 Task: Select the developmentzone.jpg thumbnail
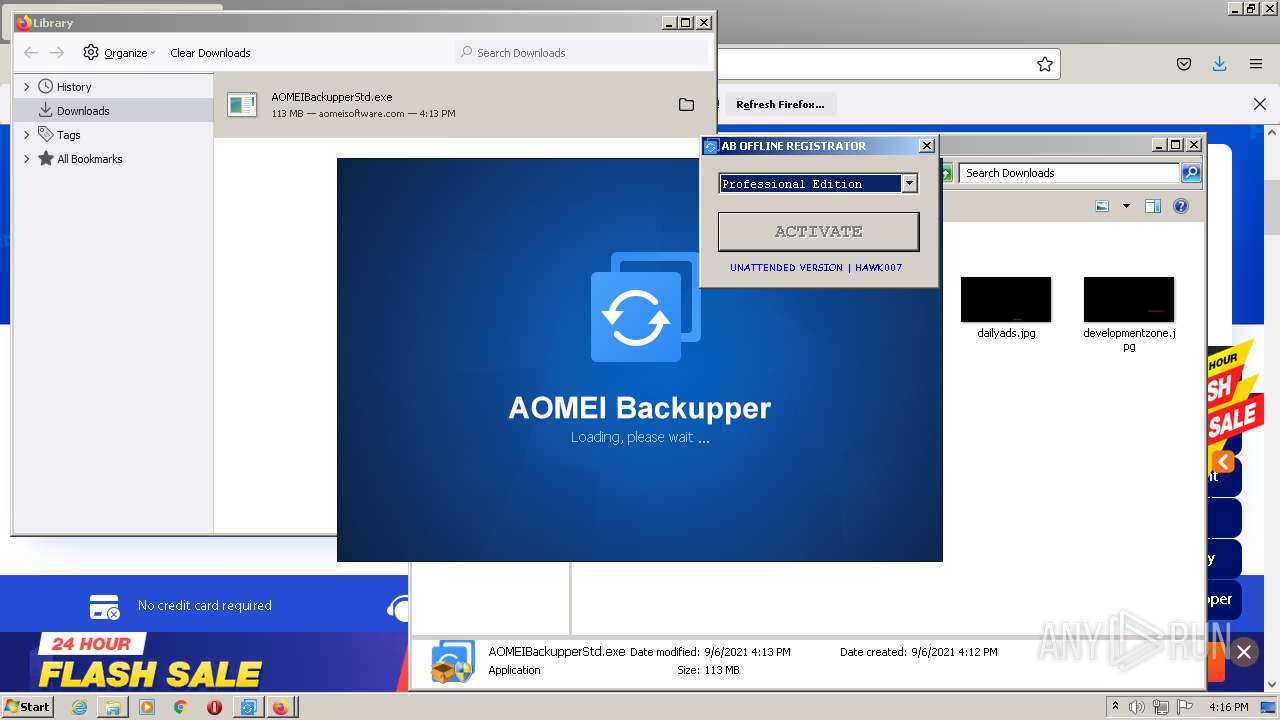tap(1129, 300)
